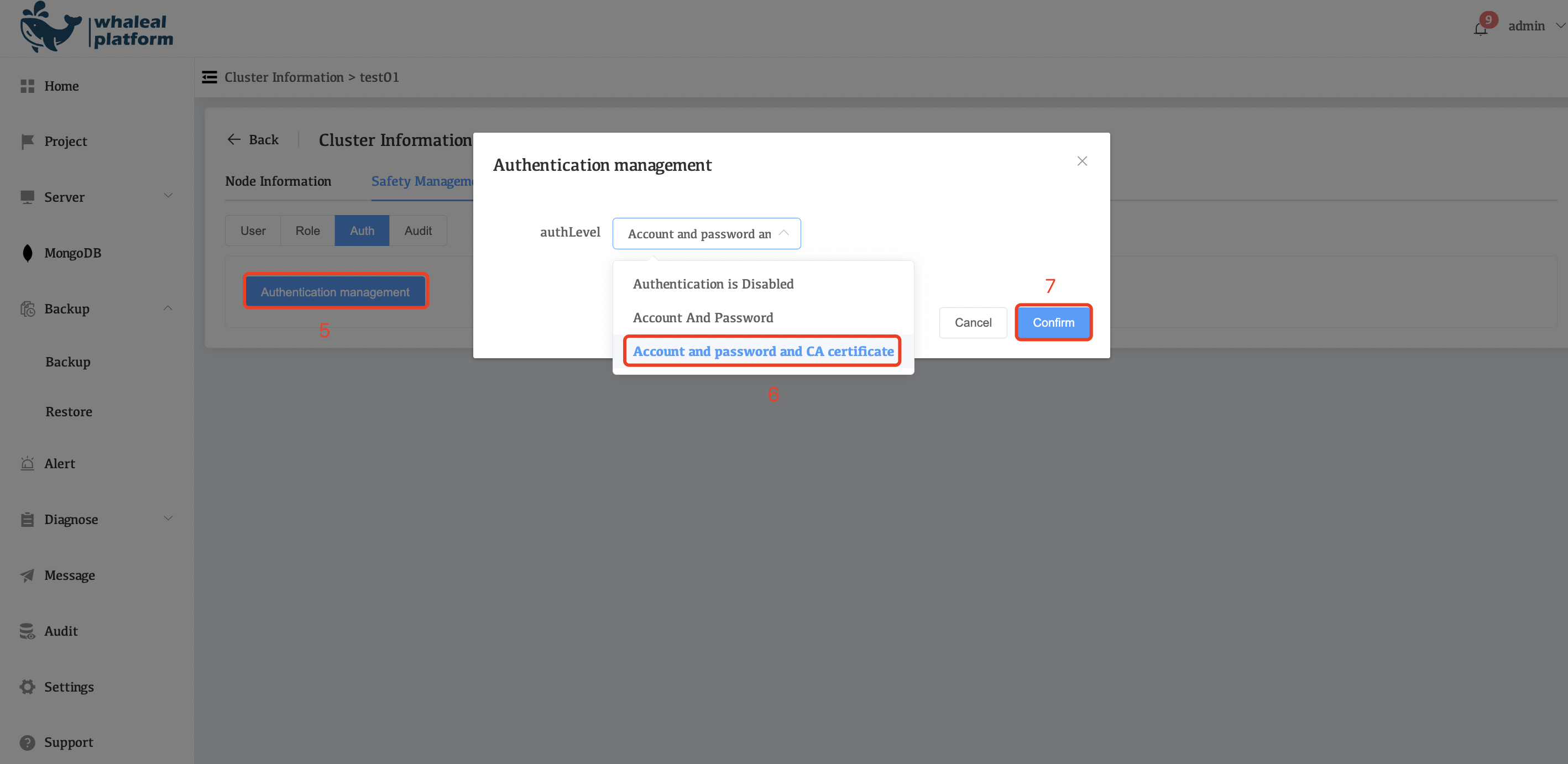Open the authLevel dropdown
This screenshot has height=764, width=1568.
(x=706, y=233)
